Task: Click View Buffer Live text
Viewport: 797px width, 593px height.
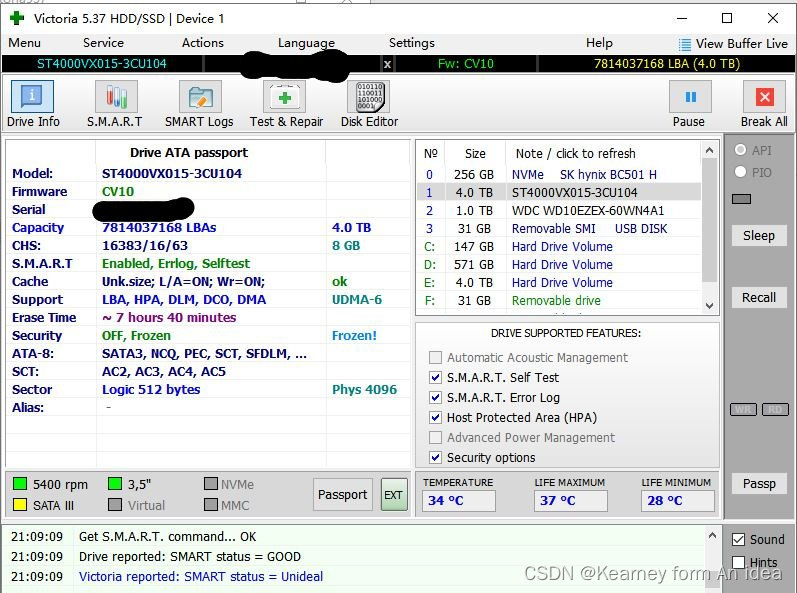Action: 741,44
